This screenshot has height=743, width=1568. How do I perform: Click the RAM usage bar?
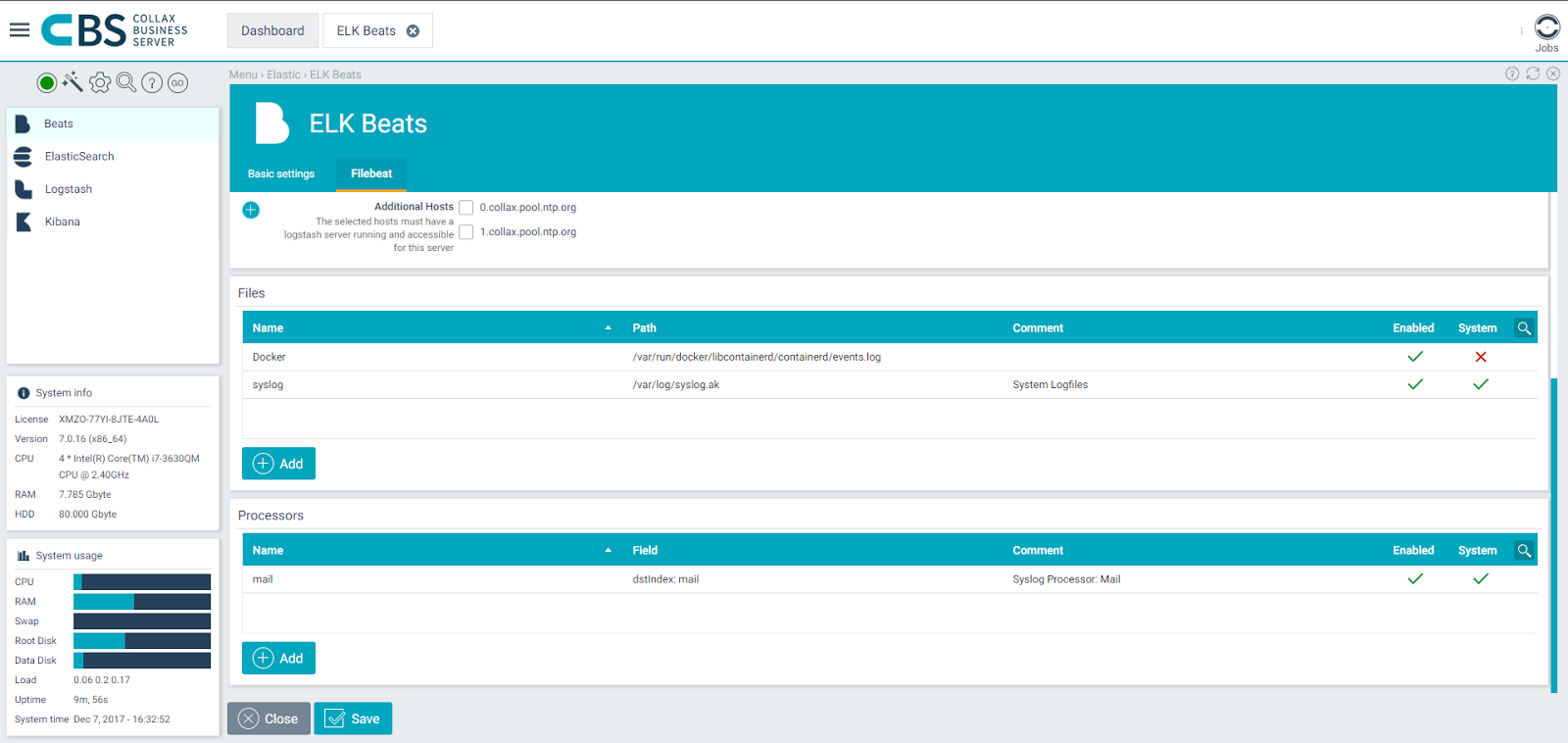pos(142,602)
